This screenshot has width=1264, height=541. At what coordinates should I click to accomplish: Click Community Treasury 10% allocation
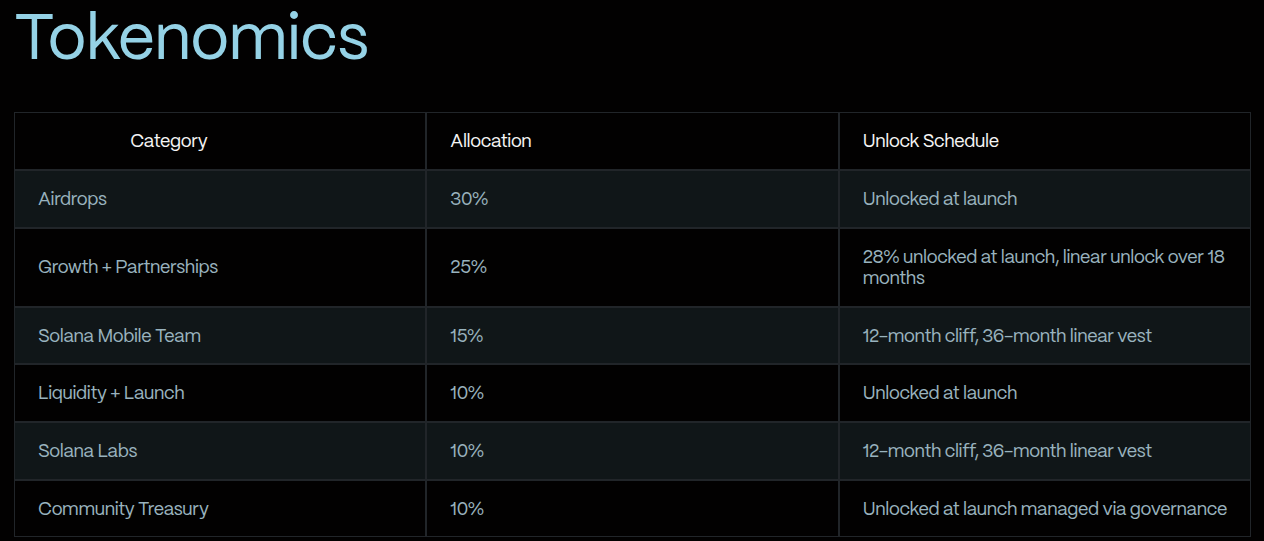pyautogui.click(x=467, y=509)
